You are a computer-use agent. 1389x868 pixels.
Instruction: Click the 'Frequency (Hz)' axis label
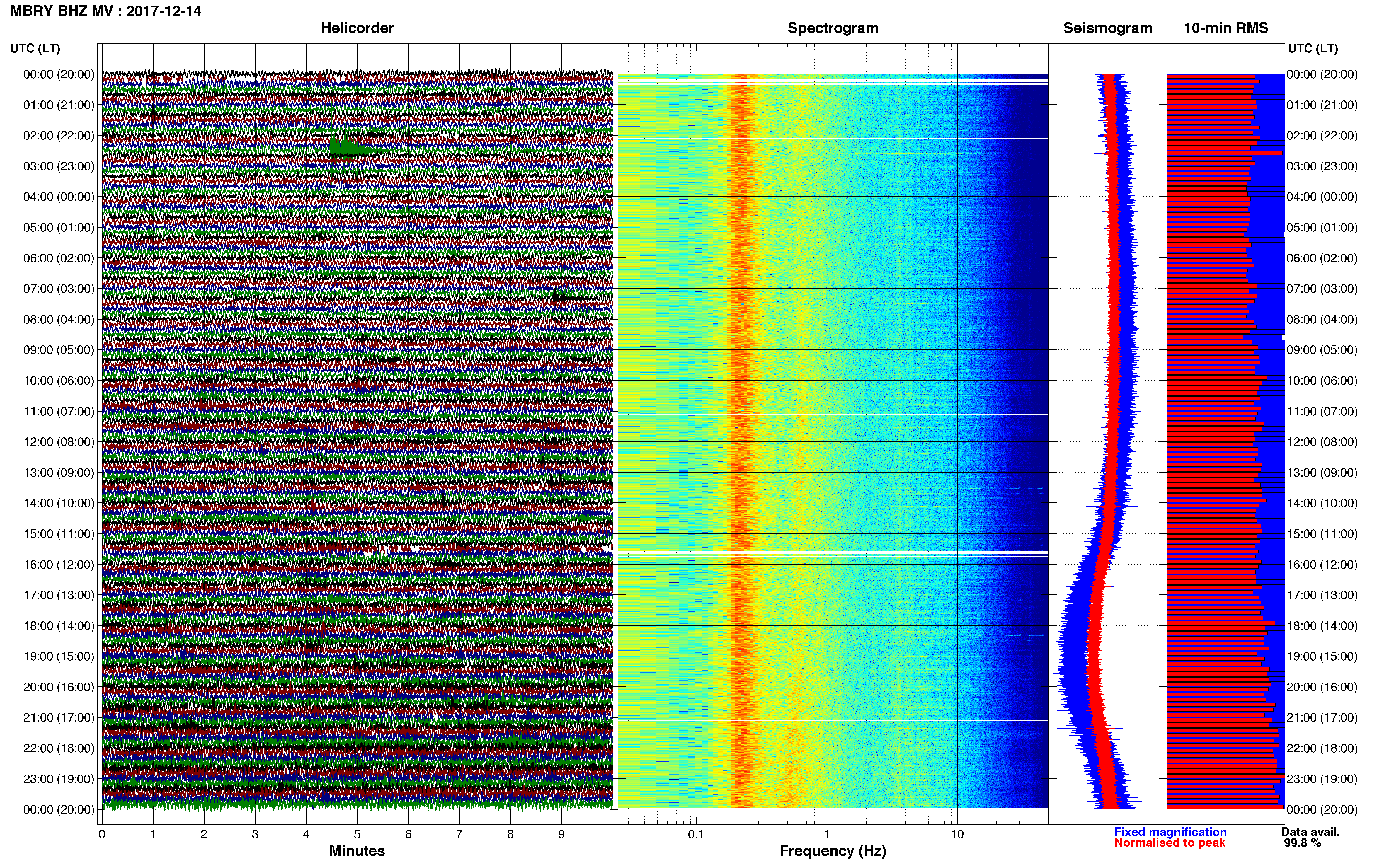click(x=833, y=851)
